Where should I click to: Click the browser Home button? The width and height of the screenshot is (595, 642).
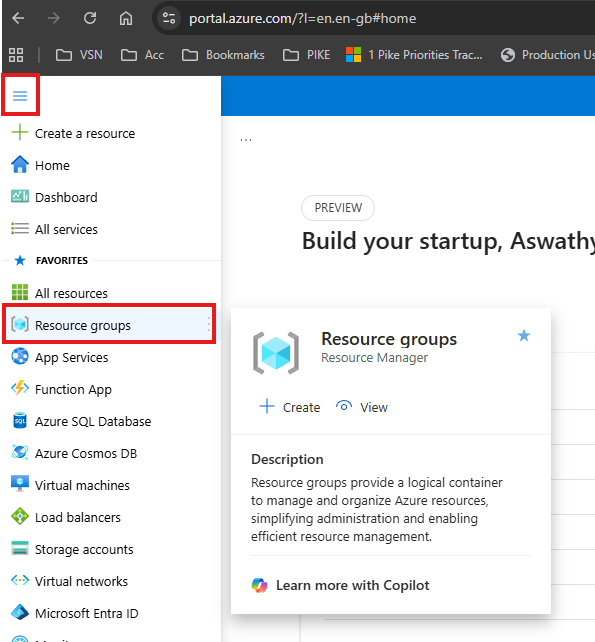126,18
